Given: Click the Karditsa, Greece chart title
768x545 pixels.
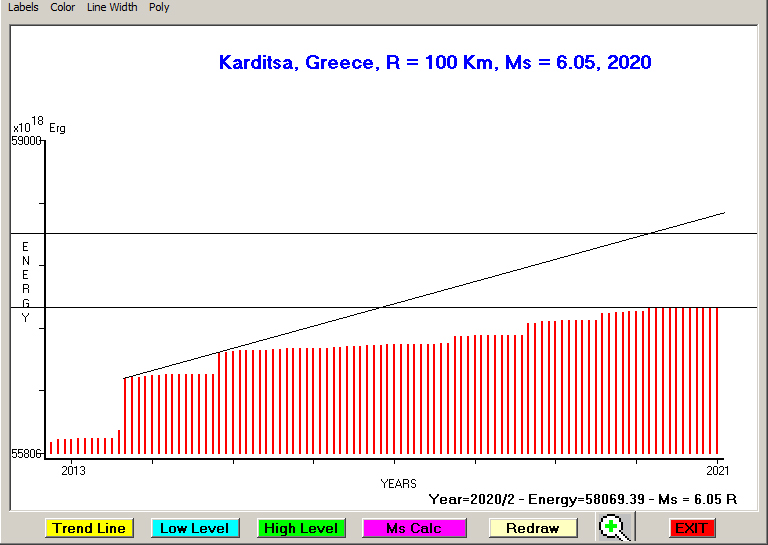Looking at the screenshot, I should 435,63.
